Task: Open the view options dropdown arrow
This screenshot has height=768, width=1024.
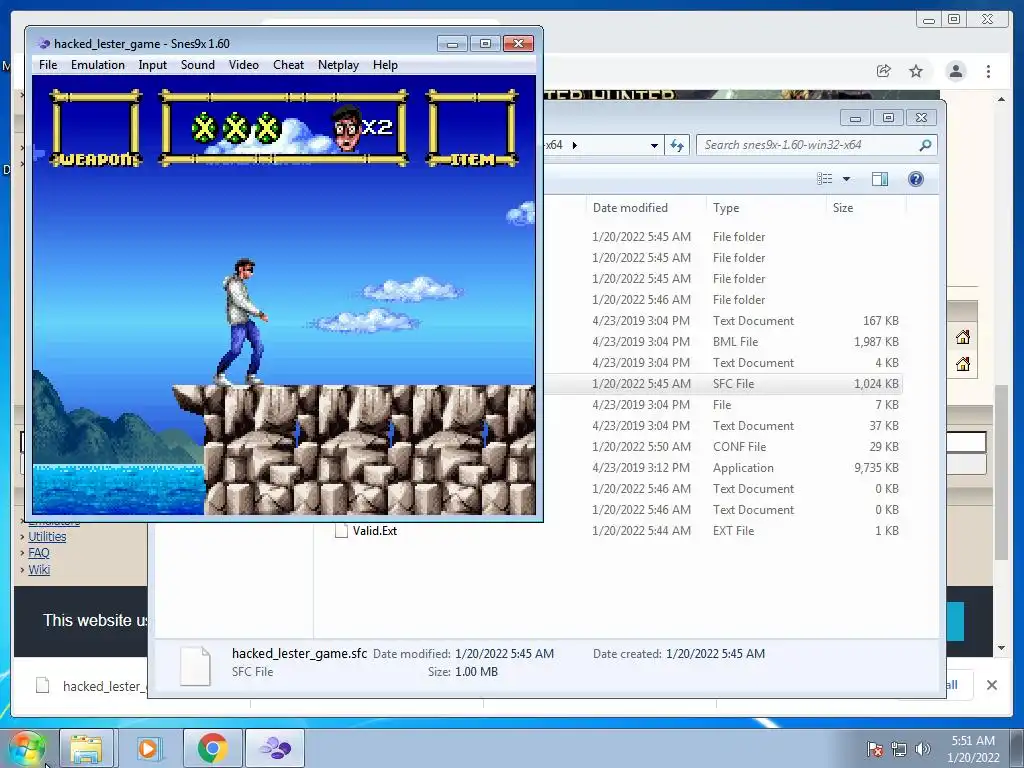Action: pyautogui.click(x=846, y=179)
